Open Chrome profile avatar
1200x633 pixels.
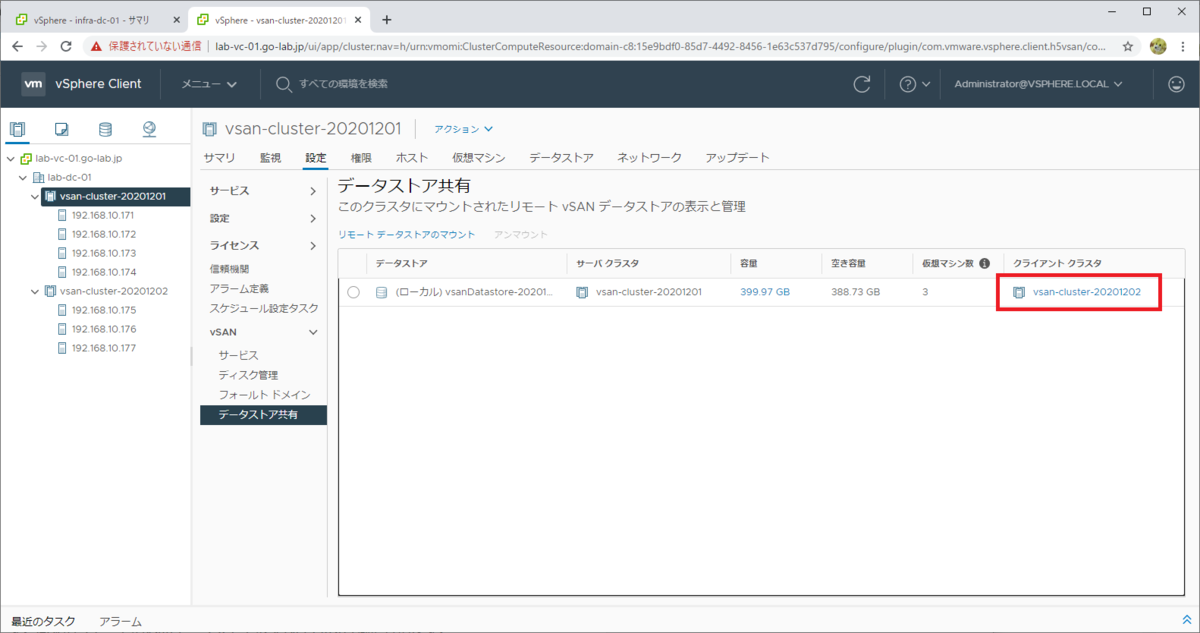[x=1158, y=46]
